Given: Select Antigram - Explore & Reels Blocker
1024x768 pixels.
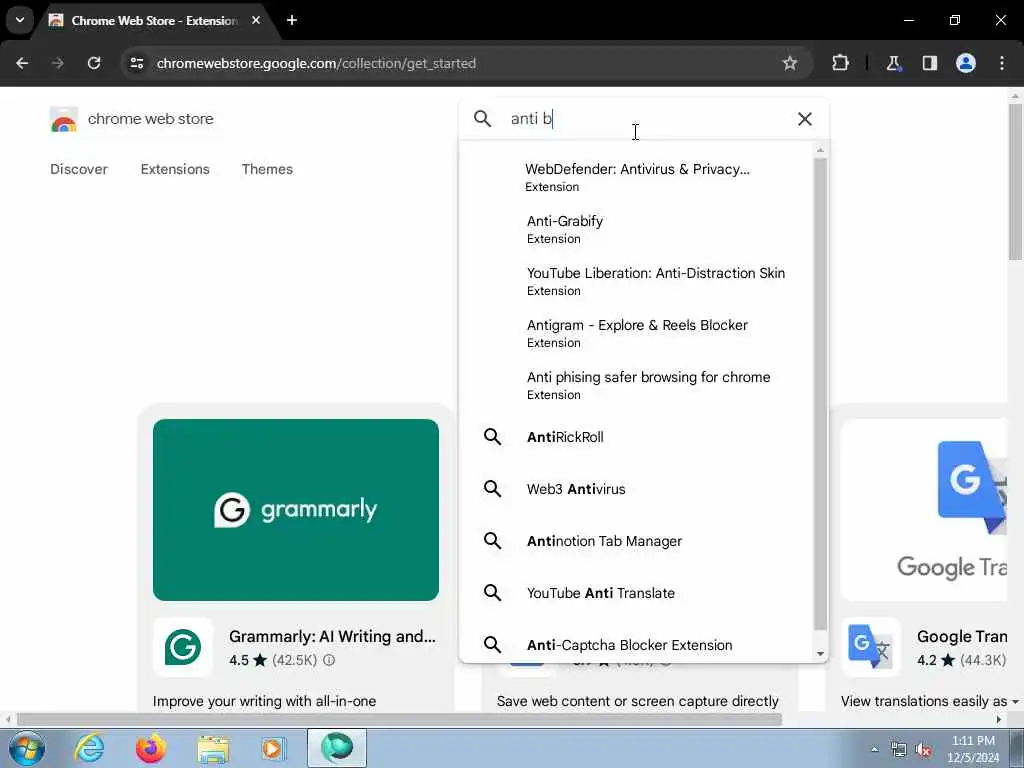Looking at the screenshot, I should (x=637, y=333).
